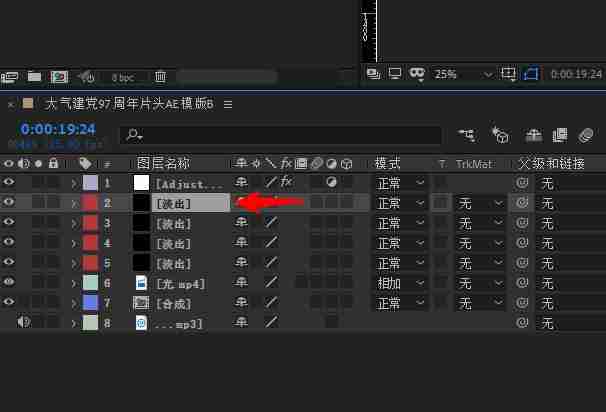This screenshot has width=606, height=412.
Task: Toggle fx effects switch on layer 1
Action: pyautogui.click(x=286, y=181)
